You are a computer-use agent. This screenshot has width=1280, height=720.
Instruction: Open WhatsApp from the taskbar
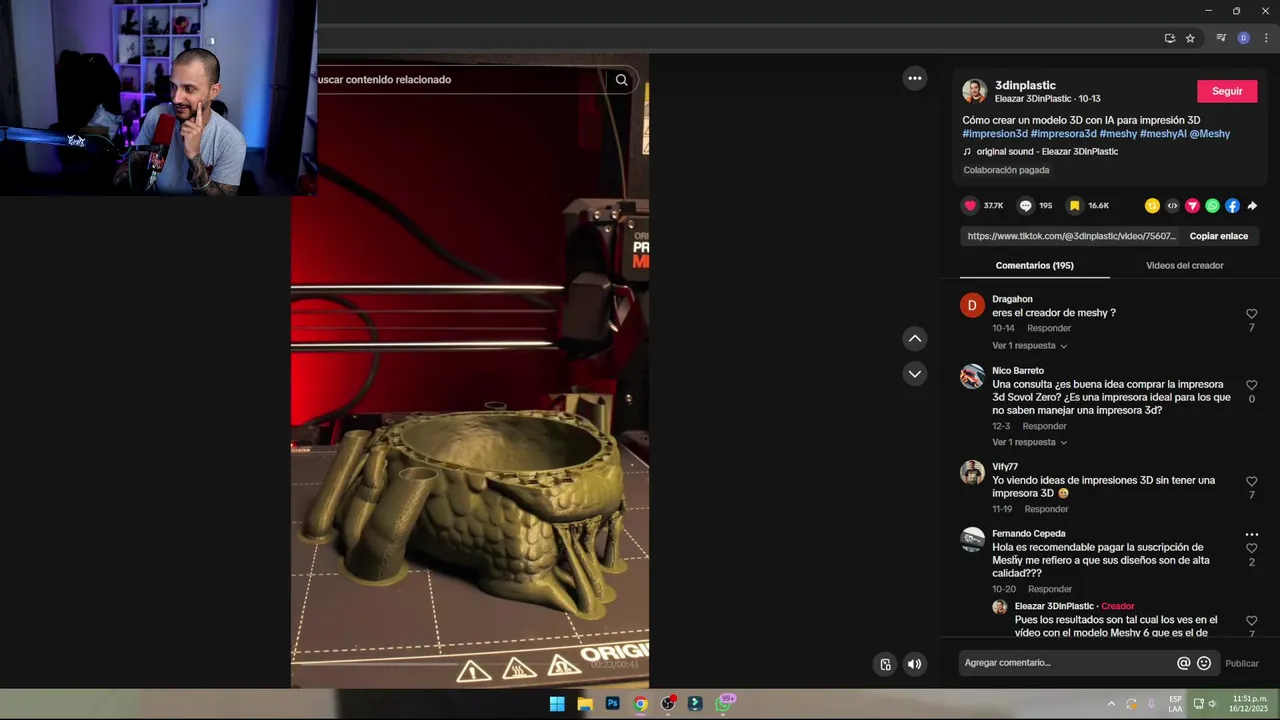tap(724, 704)
